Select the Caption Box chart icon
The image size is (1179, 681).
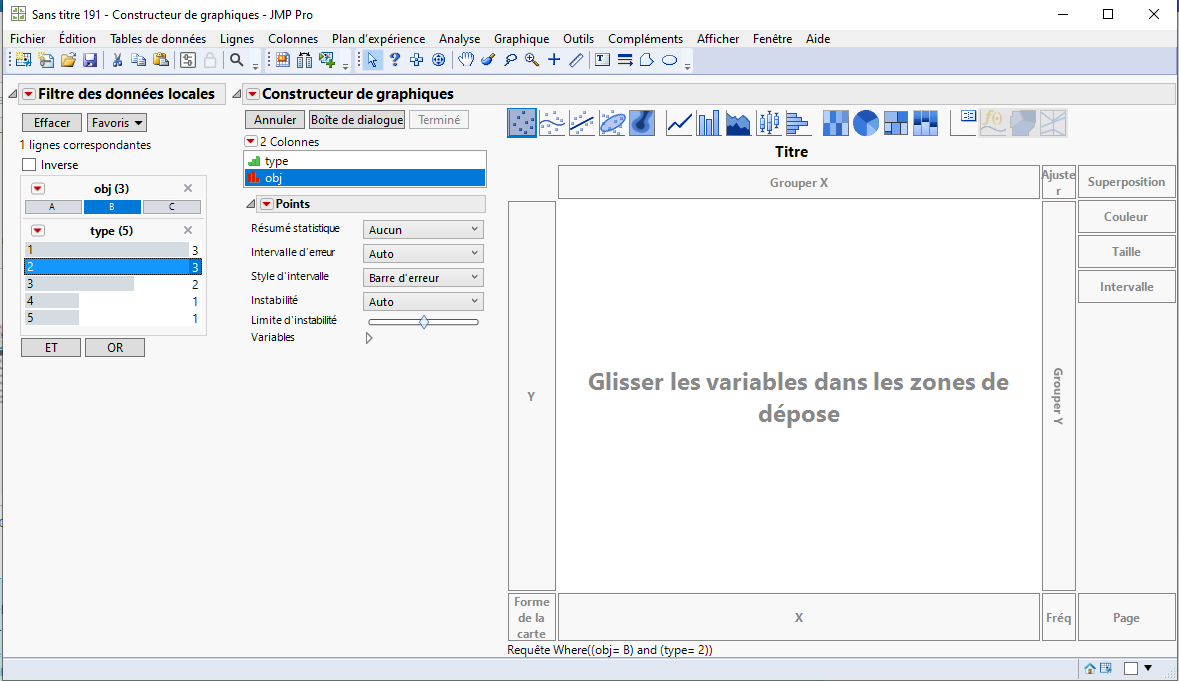[963, 123]
